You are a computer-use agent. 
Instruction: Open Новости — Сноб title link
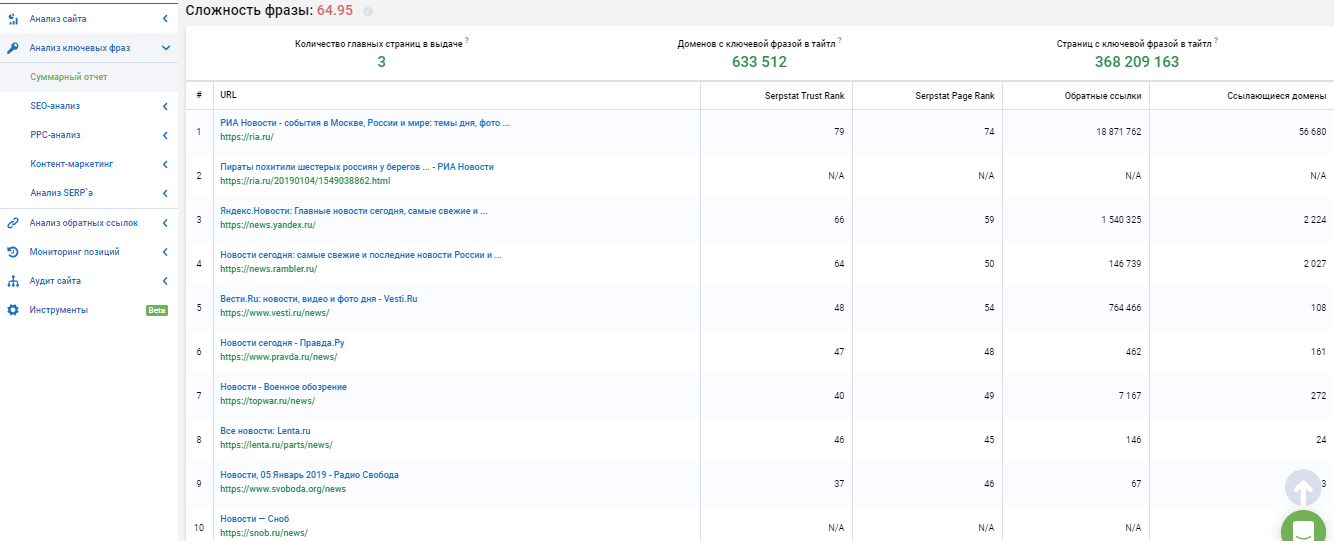pyautogui.click(x=255, y=519)
